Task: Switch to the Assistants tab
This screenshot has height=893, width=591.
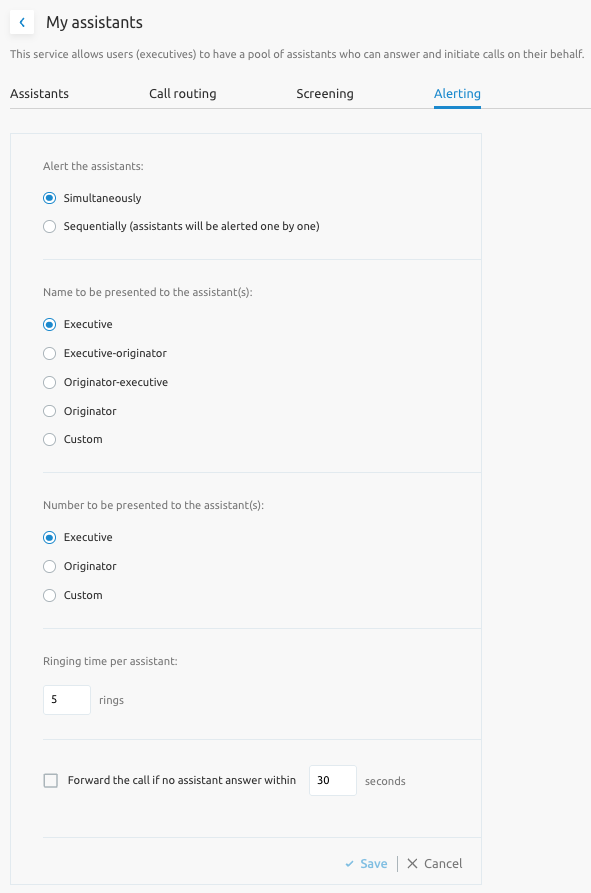Action: (x=39, y=93)
